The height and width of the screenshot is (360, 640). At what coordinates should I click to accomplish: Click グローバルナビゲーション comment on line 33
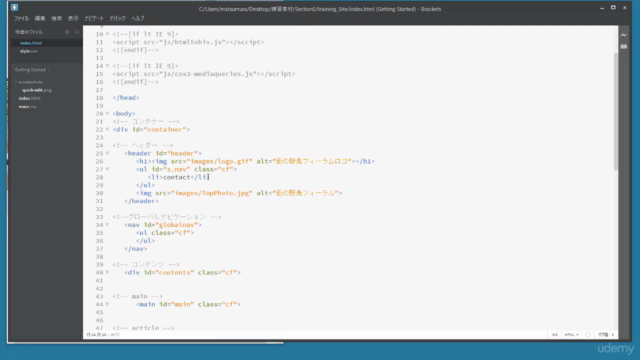click(x=167, y=217)
